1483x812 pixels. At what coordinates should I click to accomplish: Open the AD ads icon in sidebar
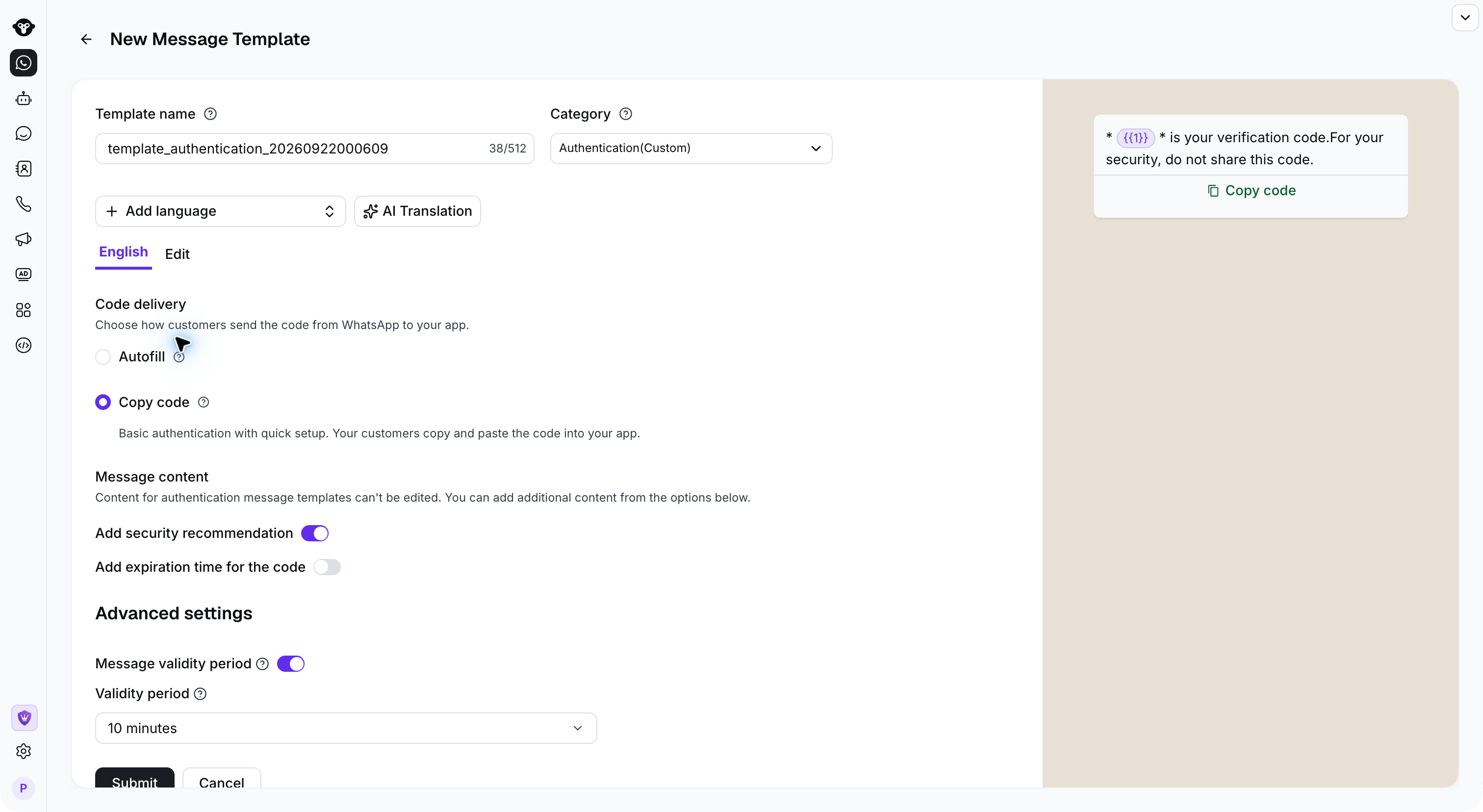24,275
